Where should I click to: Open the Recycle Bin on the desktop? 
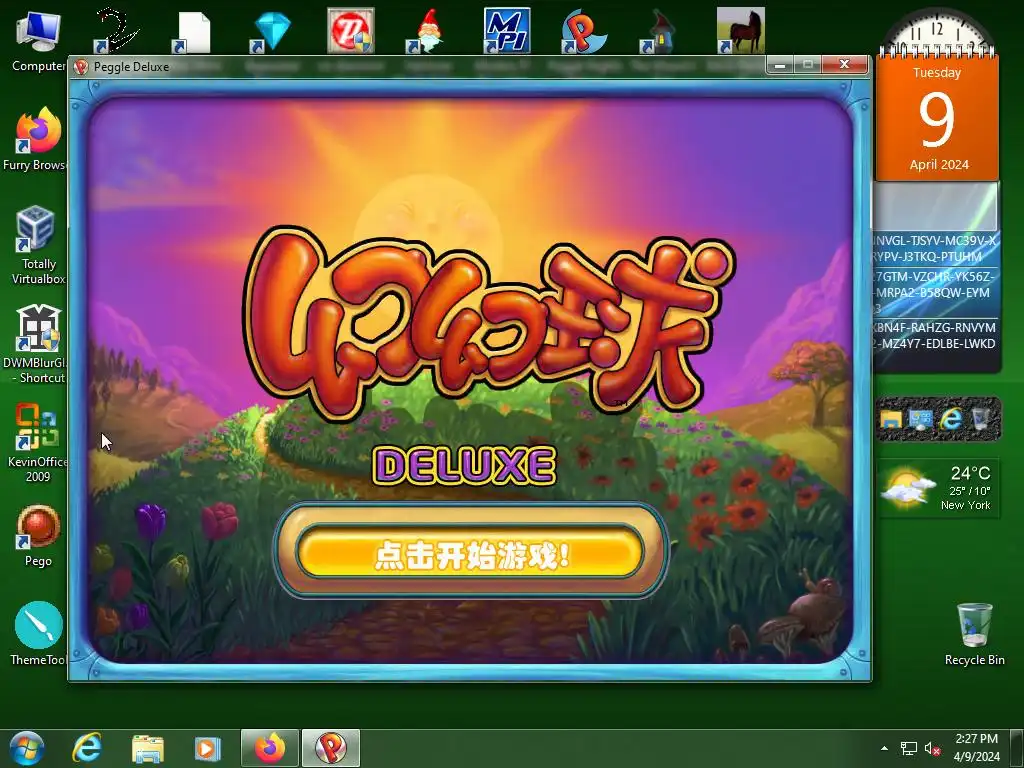[x=974, y=634]
